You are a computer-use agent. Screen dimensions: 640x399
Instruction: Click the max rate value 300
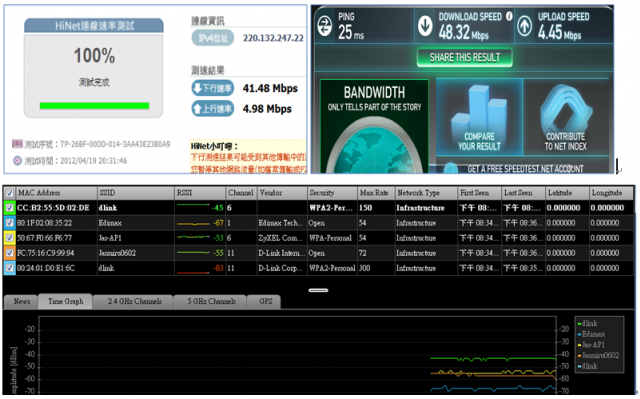[364, 268]
